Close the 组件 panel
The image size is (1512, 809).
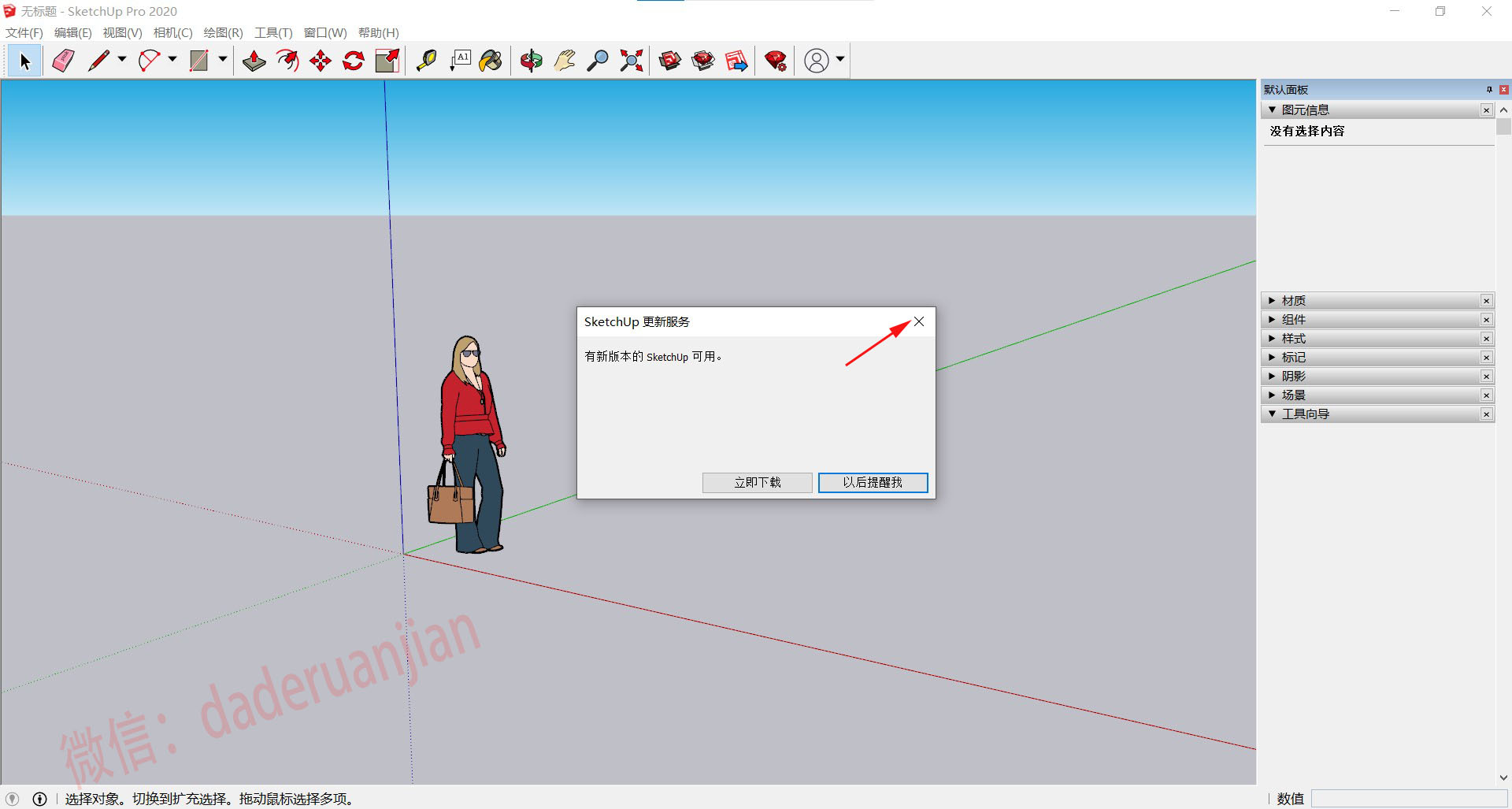coord(1487,320)
